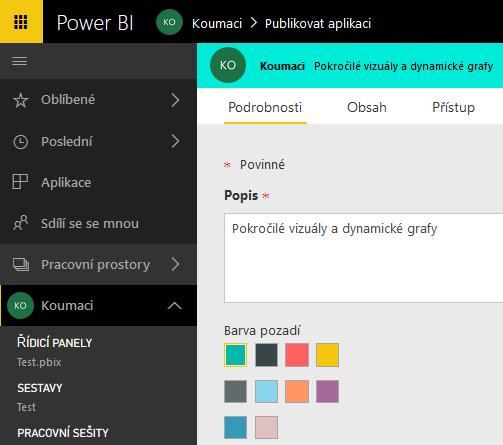
Task: Select the Řídicí panely heading
Action: pyautogui.click(x=54, y=342)
